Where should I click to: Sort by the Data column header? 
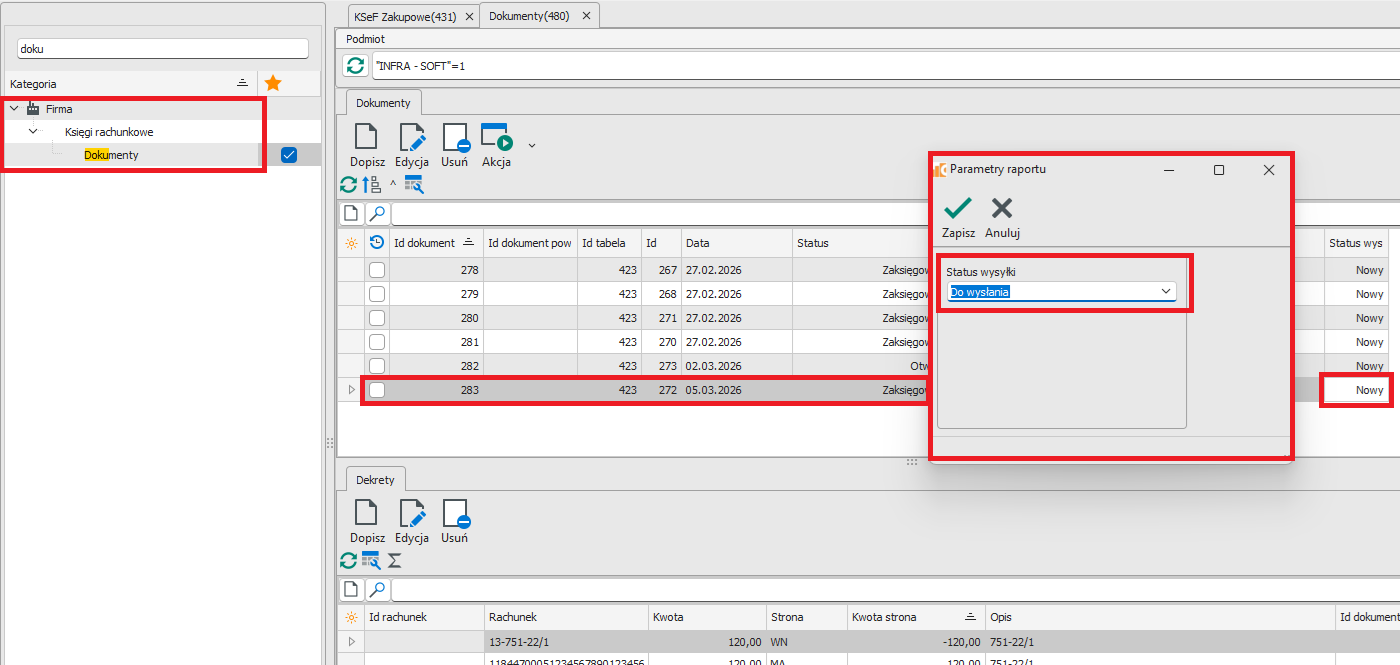click(x=735, y=243)
